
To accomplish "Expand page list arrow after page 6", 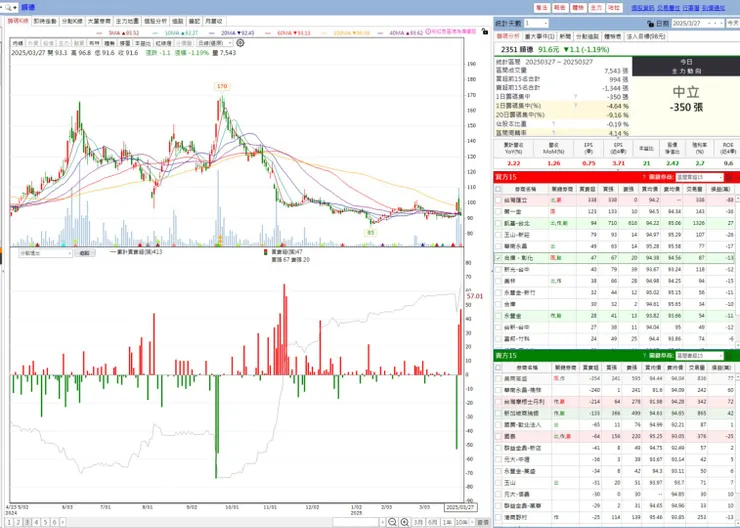I will pyautogui.click(x=63, y=522).
